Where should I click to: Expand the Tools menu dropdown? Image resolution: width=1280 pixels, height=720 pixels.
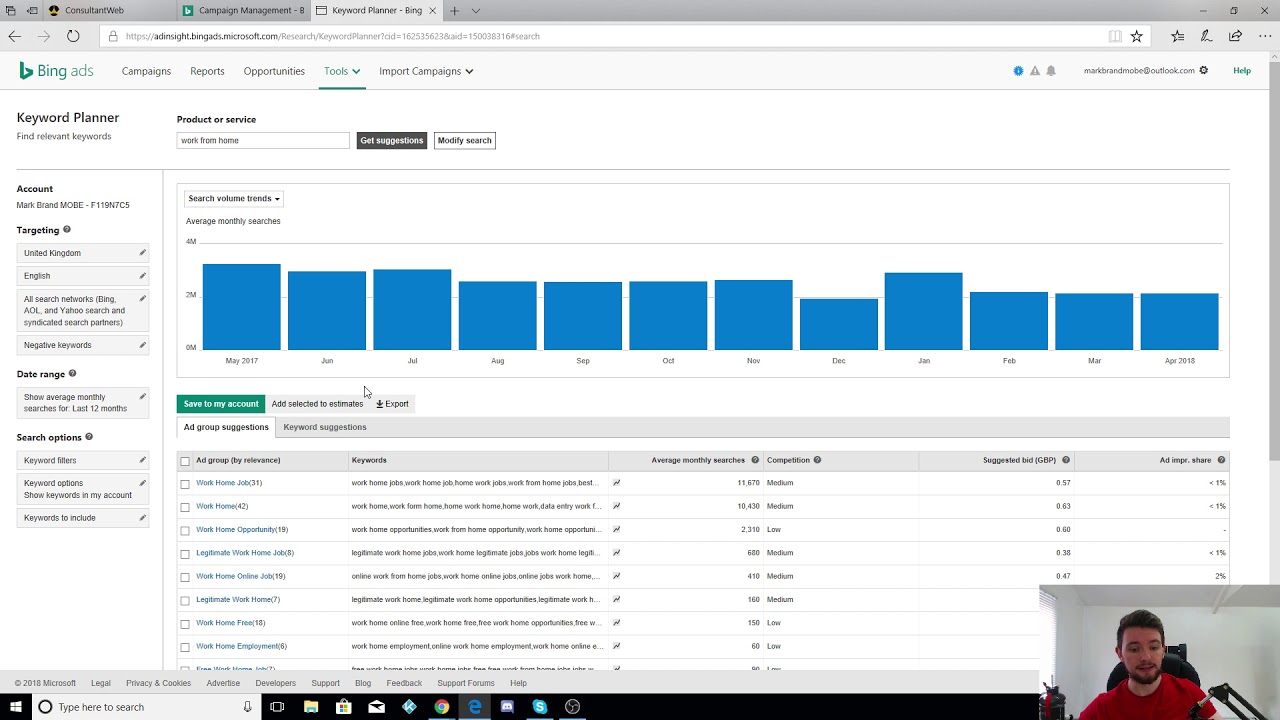[342, 71]
